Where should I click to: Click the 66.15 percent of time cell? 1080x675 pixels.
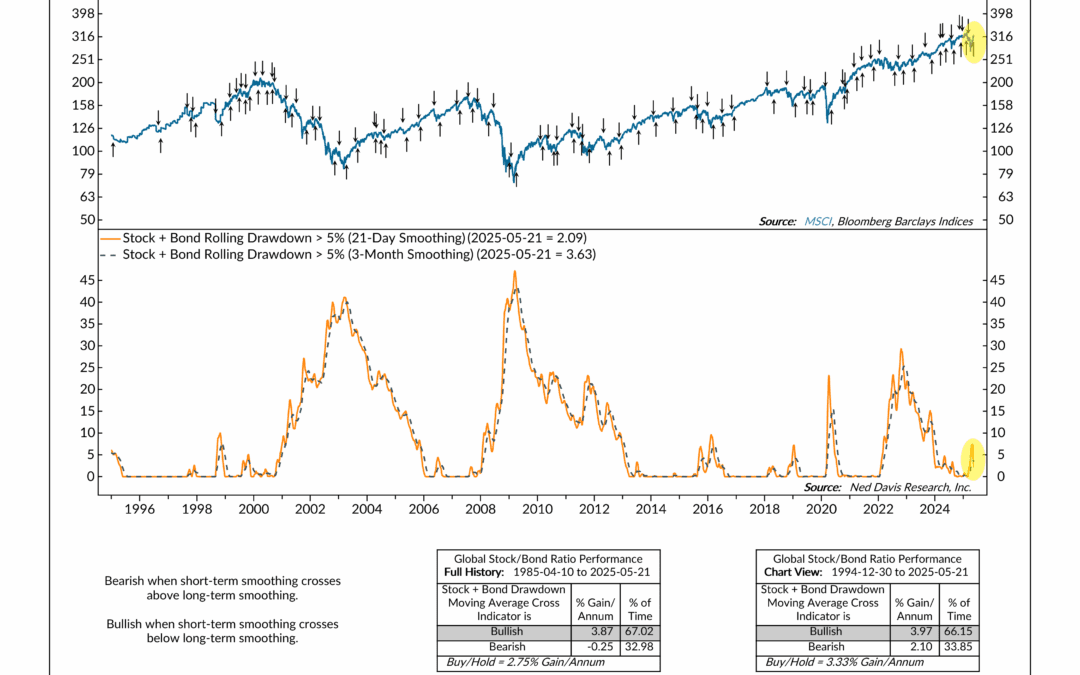959,633
